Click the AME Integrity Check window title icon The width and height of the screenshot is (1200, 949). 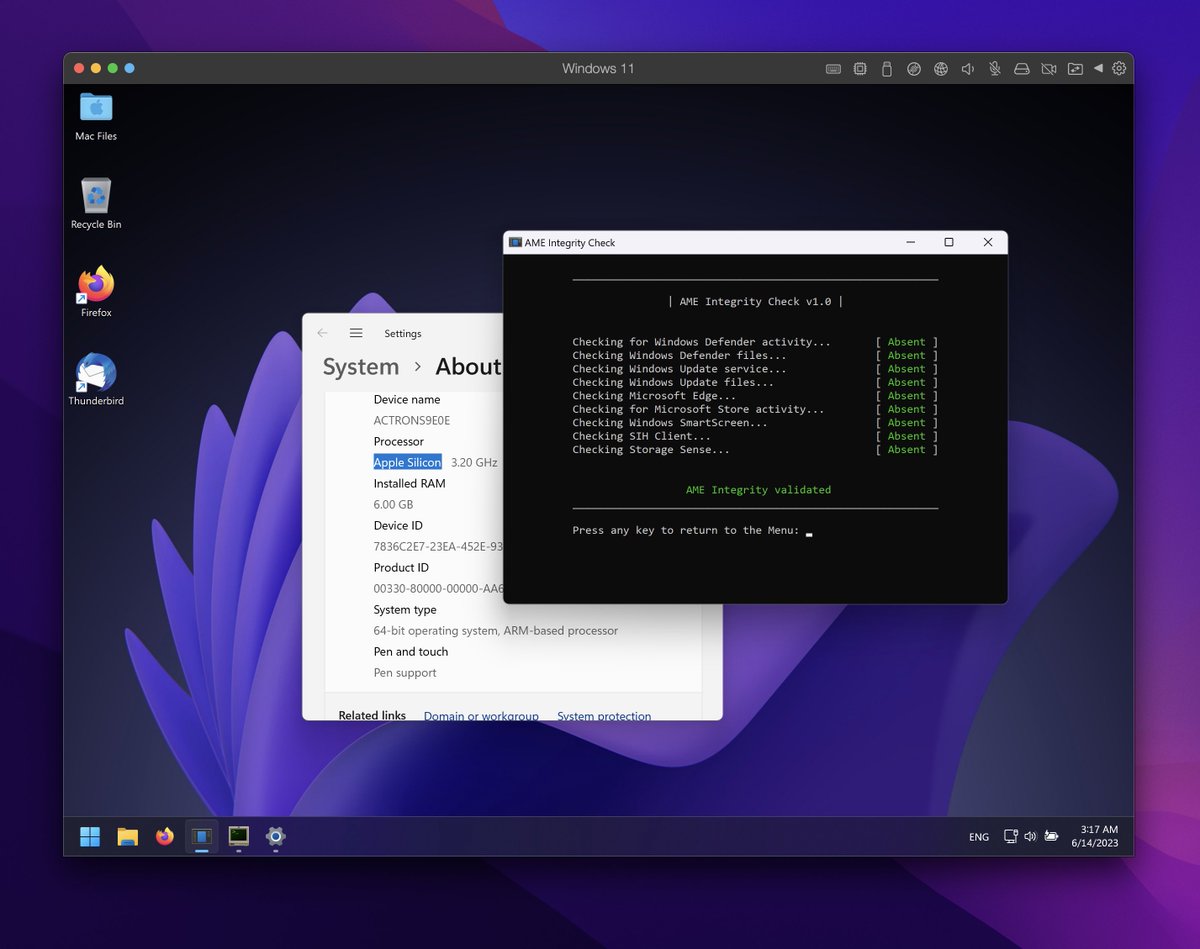(516, 242)
